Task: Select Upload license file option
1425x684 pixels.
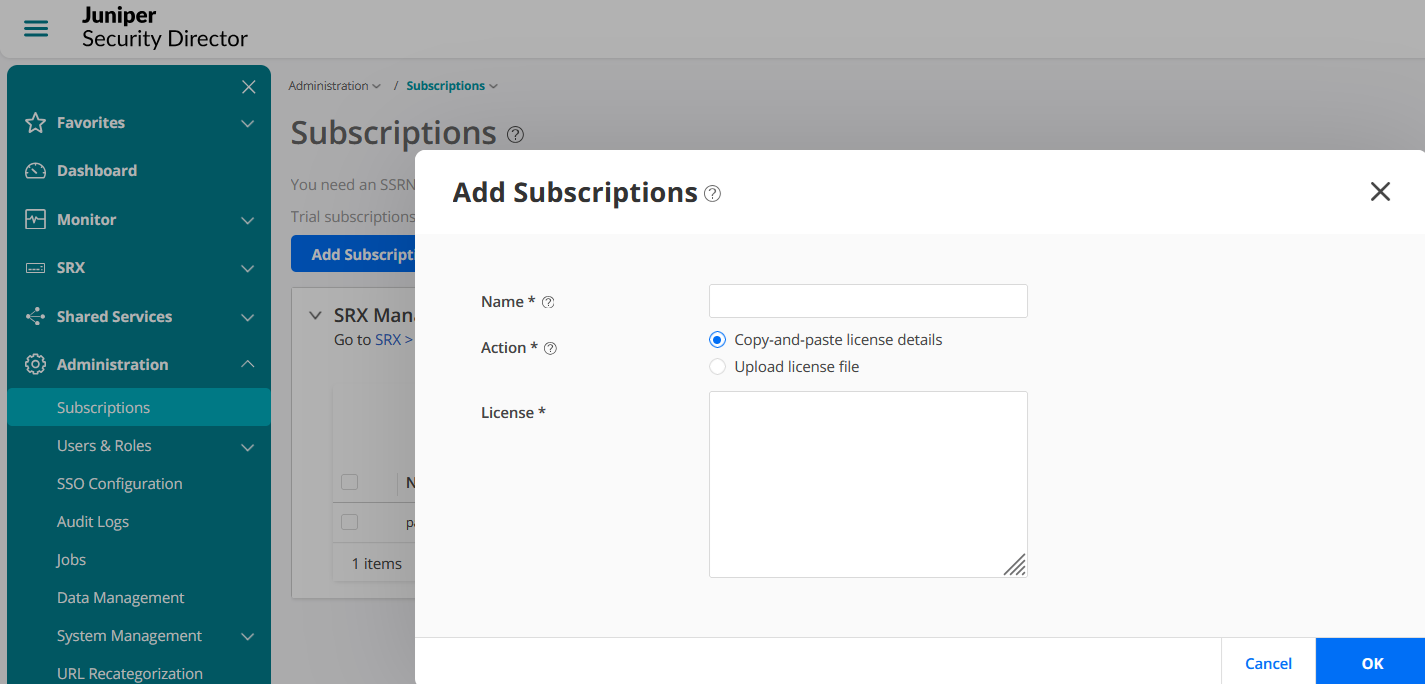Action: [x=717, y=366]
